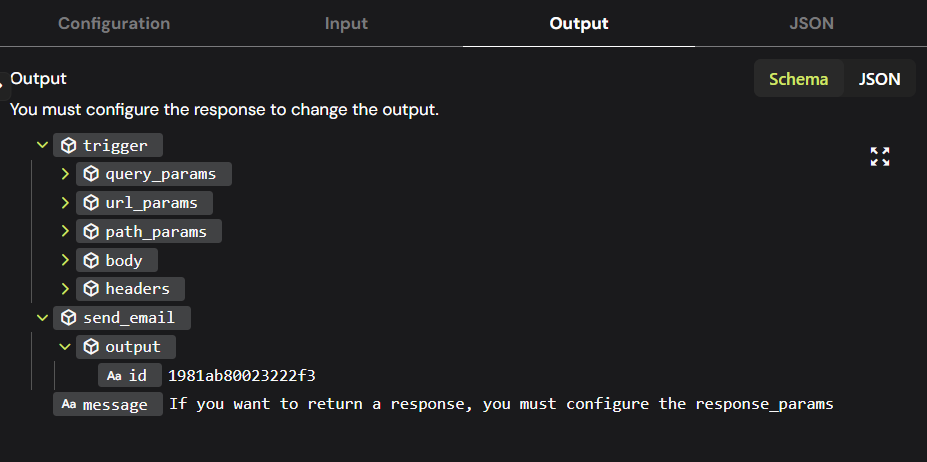This screenshot has height=462, width=927.
Task: Click the object icon beside path_params
Action: (x=91, y=232)
